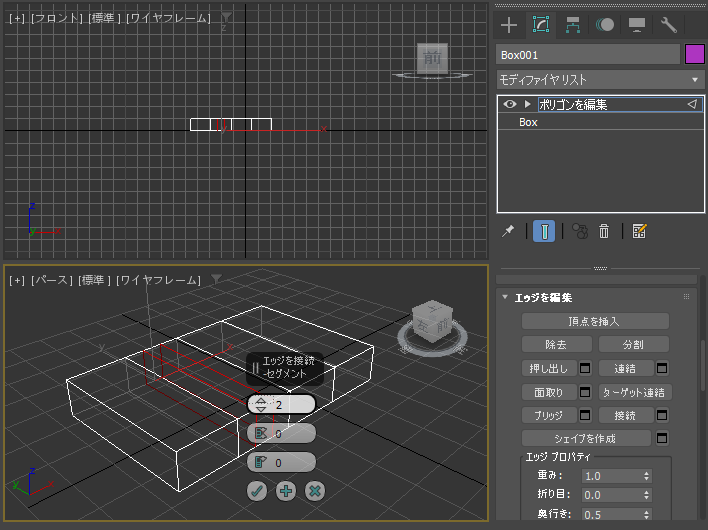Open the ワイヤフレーム menu in front viewport
708x530 pixels.
point(169,18)
